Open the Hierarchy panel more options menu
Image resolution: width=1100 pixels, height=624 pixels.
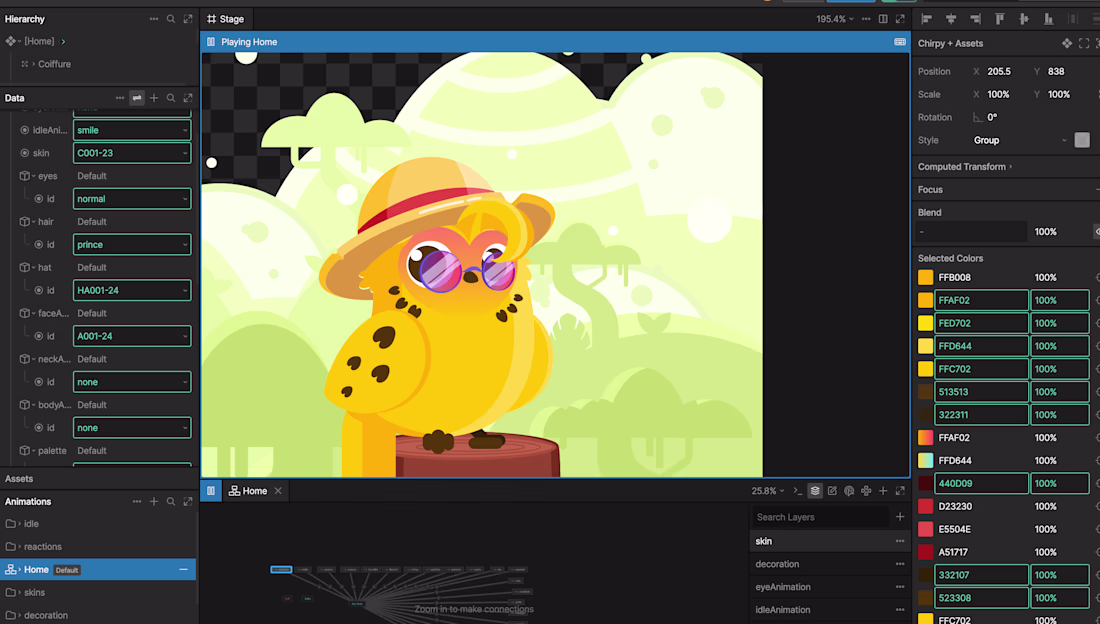(154, 19)
